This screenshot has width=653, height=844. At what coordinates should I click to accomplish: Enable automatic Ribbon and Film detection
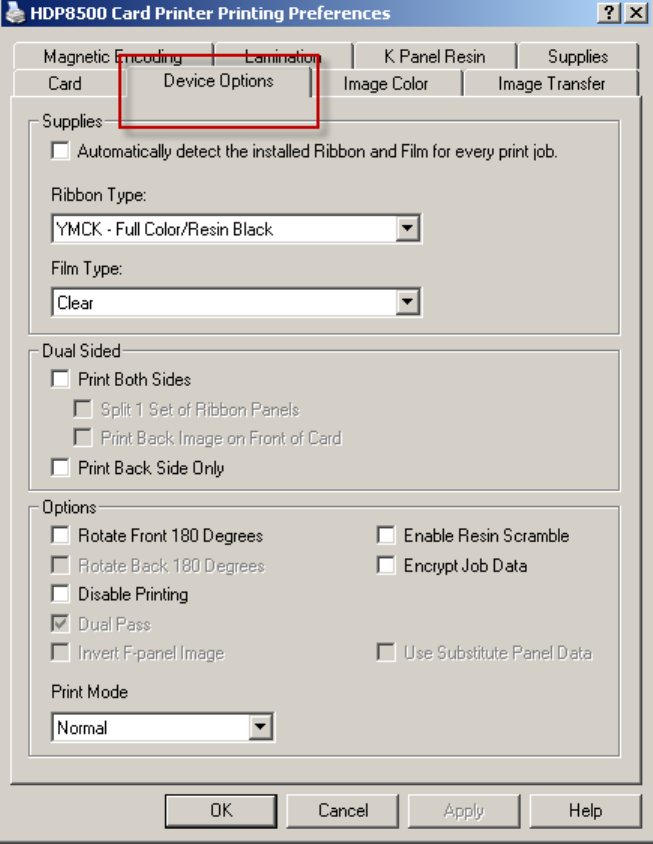coord(60,151)
